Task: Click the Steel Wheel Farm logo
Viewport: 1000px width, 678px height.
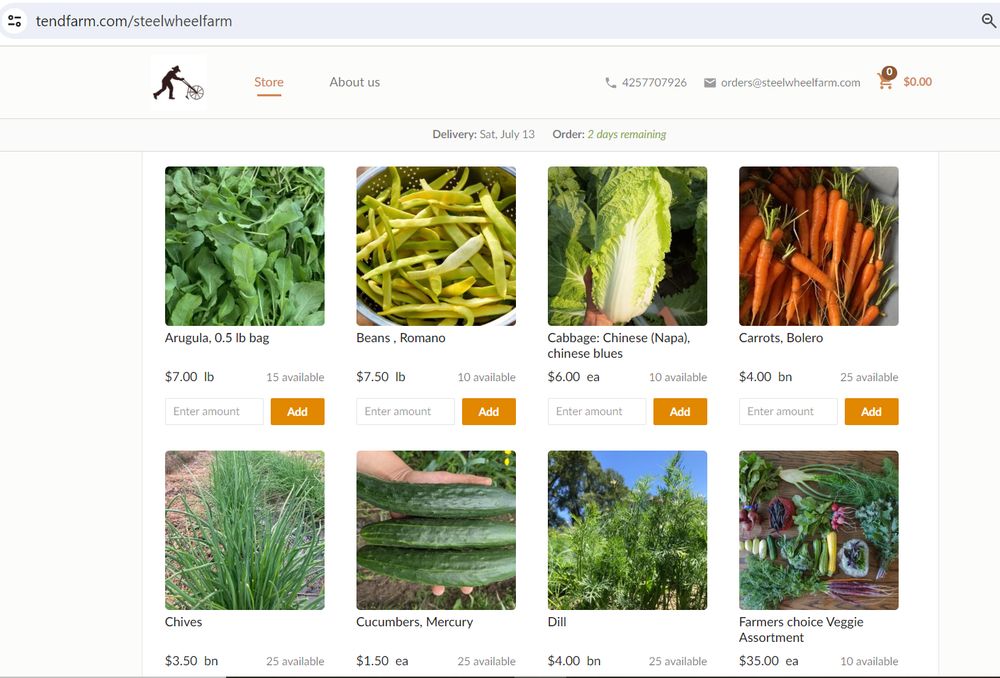Action: (179, 82)
